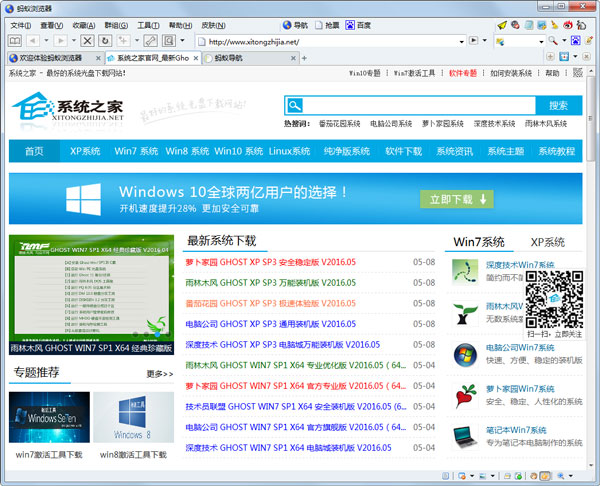Open 电脑公司 GHOST XP SP3 通用装机版 link
This screenshot has height=486, width=600.
(x=270, y=324)
